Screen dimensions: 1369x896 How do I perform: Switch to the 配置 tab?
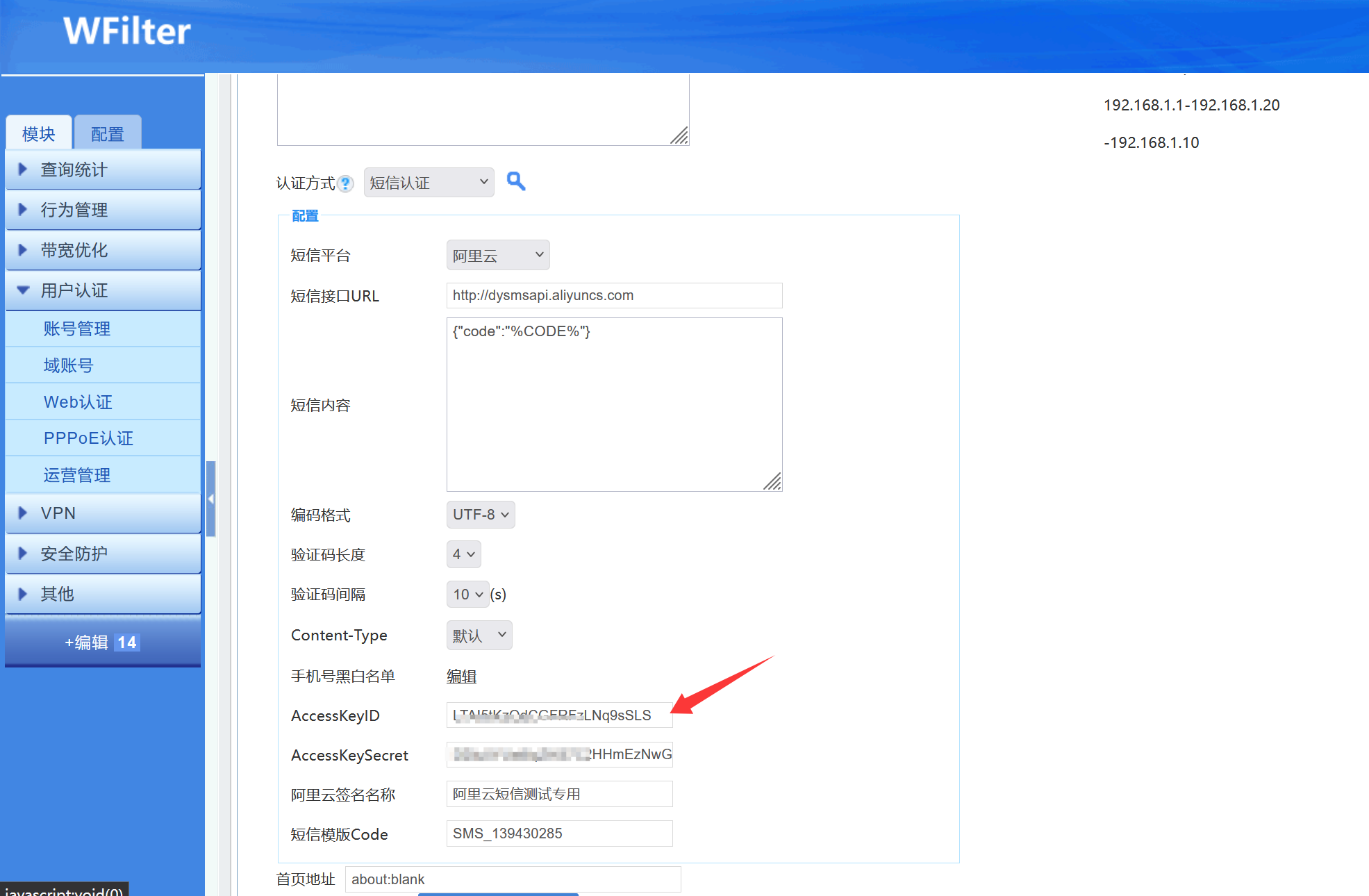click(x=108, y=133)
